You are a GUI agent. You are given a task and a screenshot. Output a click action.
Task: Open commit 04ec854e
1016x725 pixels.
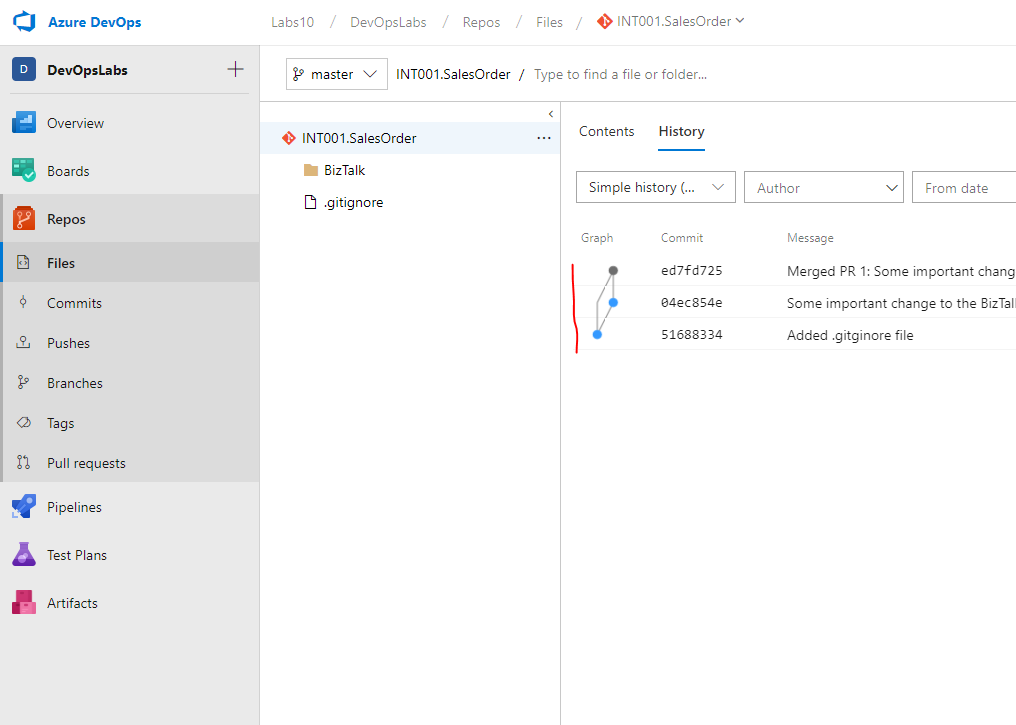pyautogui.click(x=691, y=303)
